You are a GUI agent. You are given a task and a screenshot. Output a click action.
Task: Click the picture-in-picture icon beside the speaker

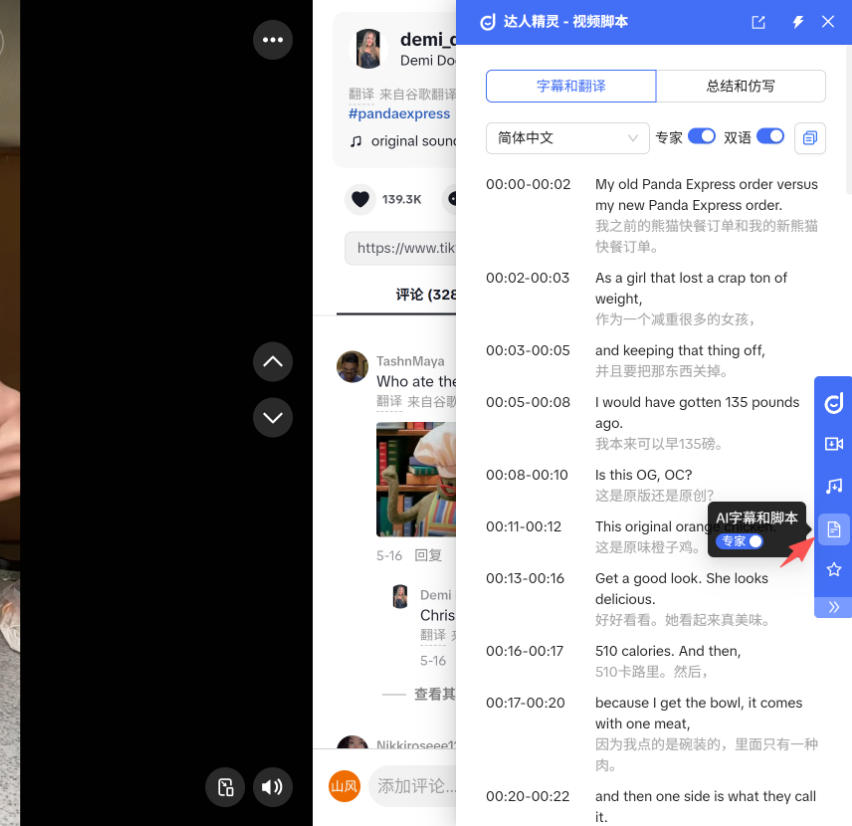(225, 786)
